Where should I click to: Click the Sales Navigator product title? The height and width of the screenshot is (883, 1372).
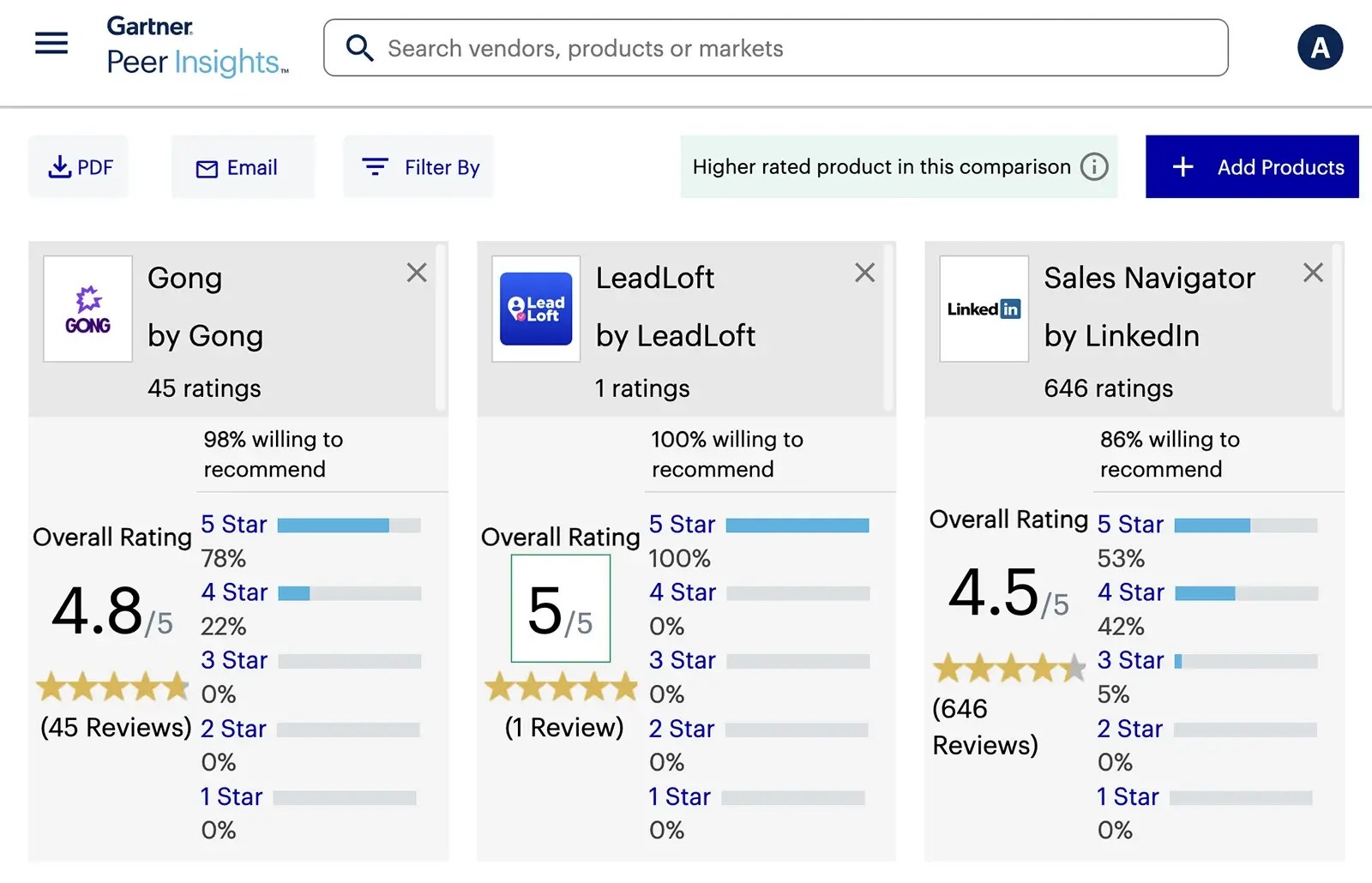1150,278
